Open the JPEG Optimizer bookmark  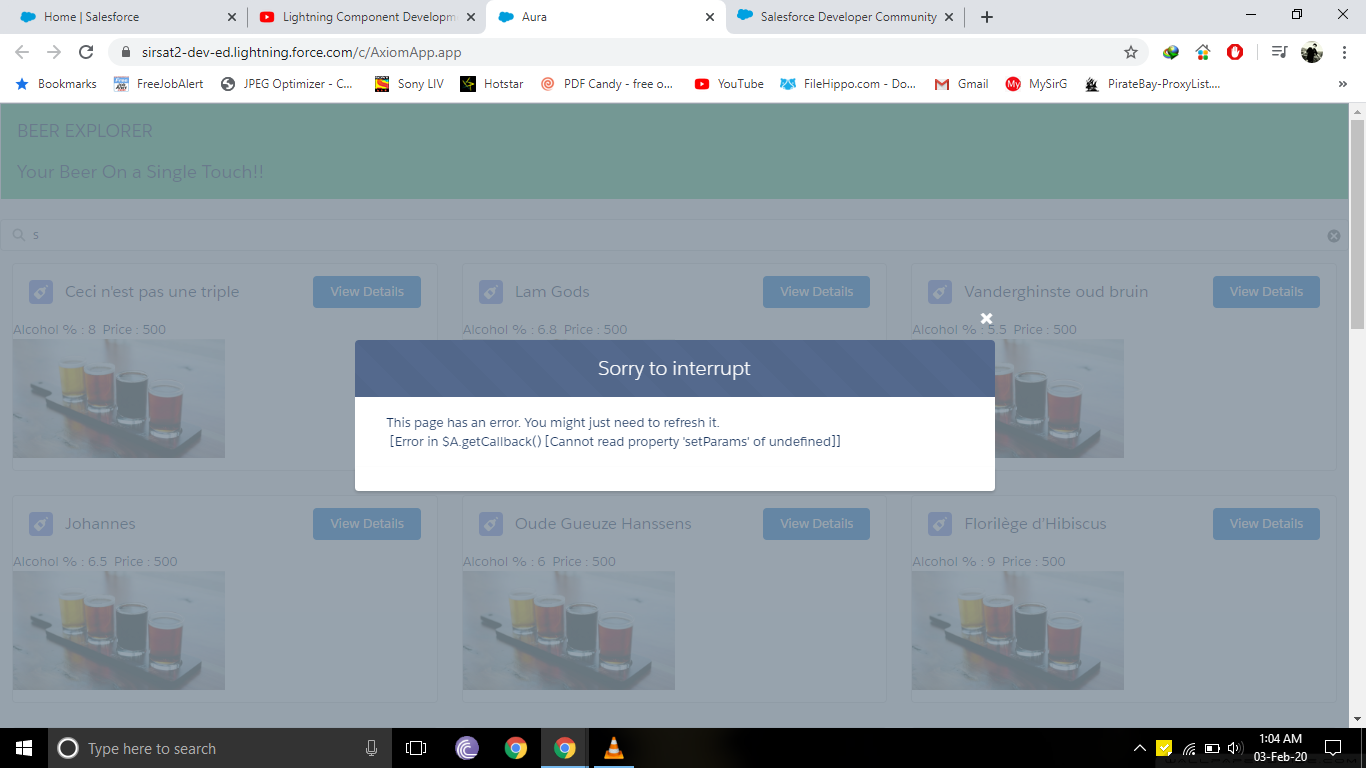point(287,84)
